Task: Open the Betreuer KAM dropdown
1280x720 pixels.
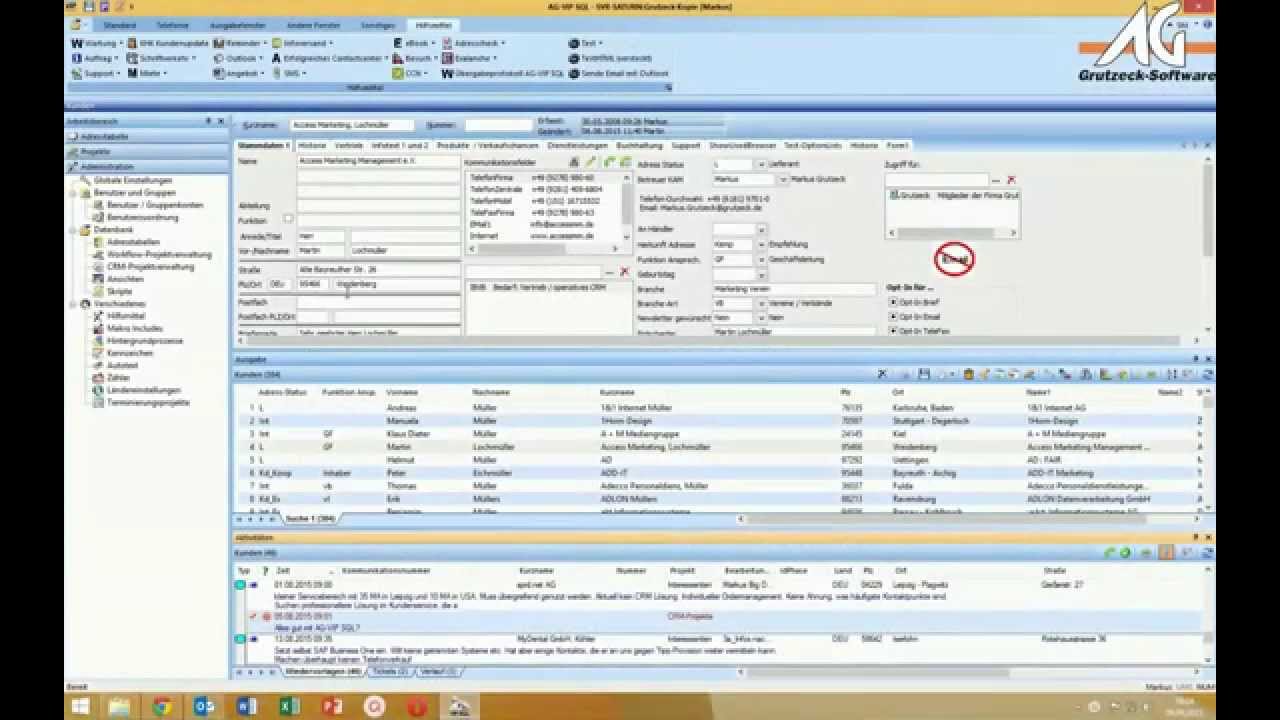Action: 783,179
